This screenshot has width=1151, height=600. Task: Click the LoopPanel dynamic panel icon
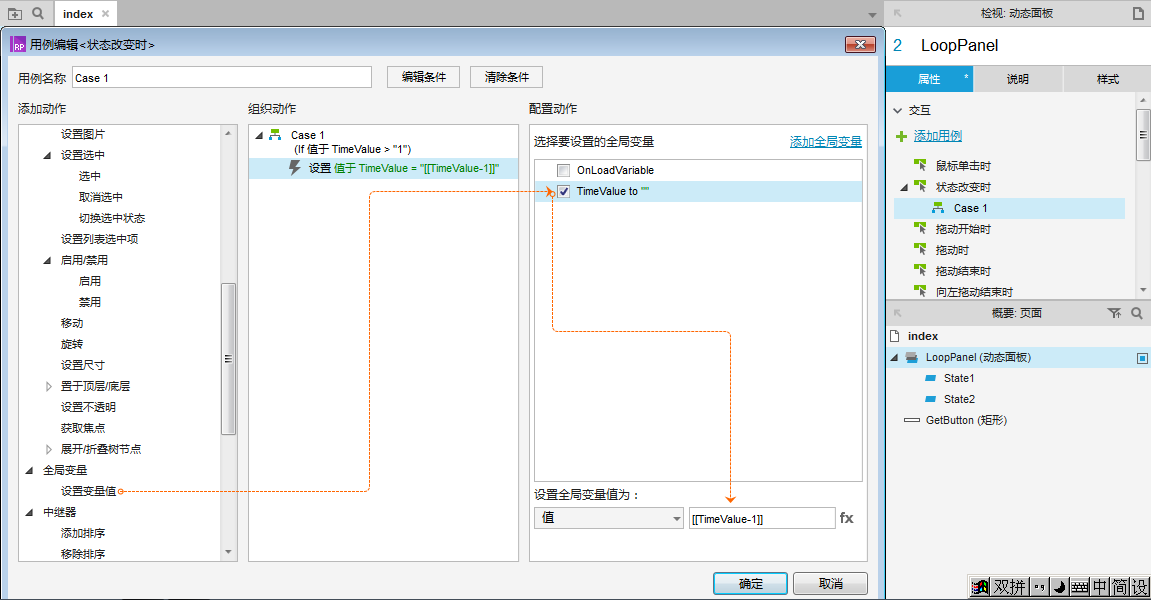point(912,357)
